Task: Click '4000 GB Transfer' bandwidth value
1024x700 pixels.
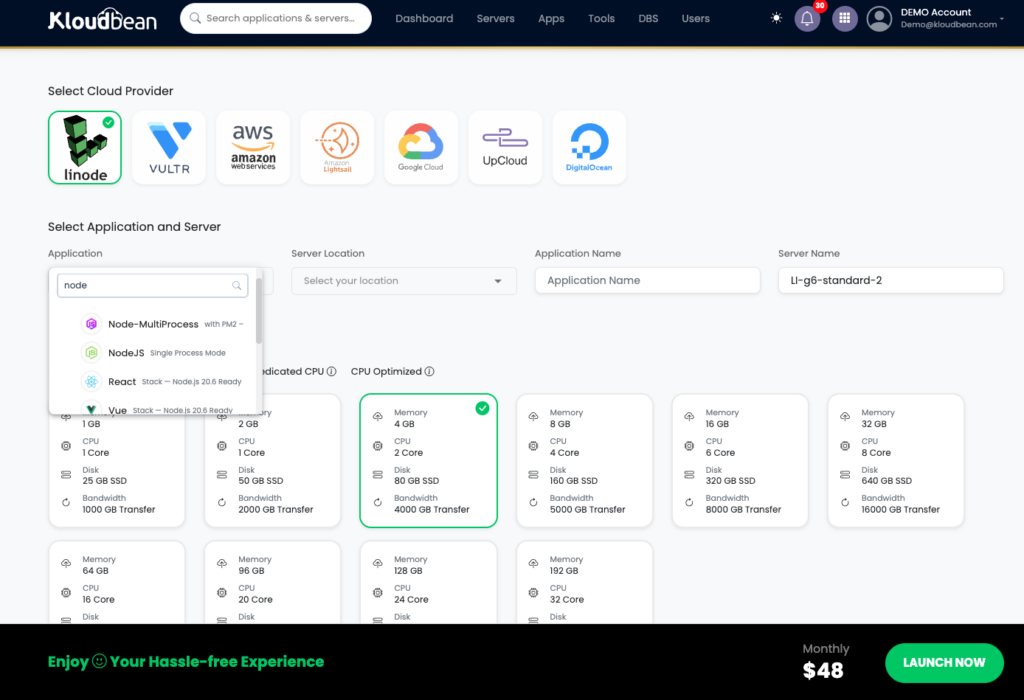Action: tap(432, 509)
